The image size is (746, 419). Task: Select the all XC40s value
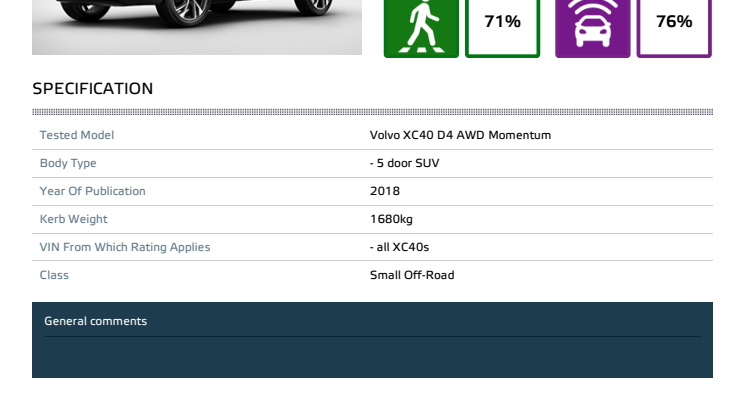tap(399, 247)
